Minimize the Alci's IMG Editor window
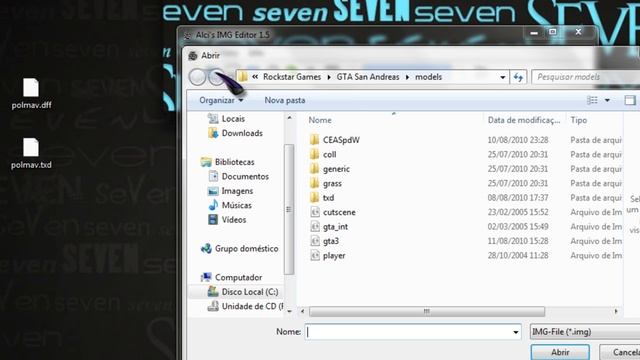Screen dimensions: 640x360 534,32
